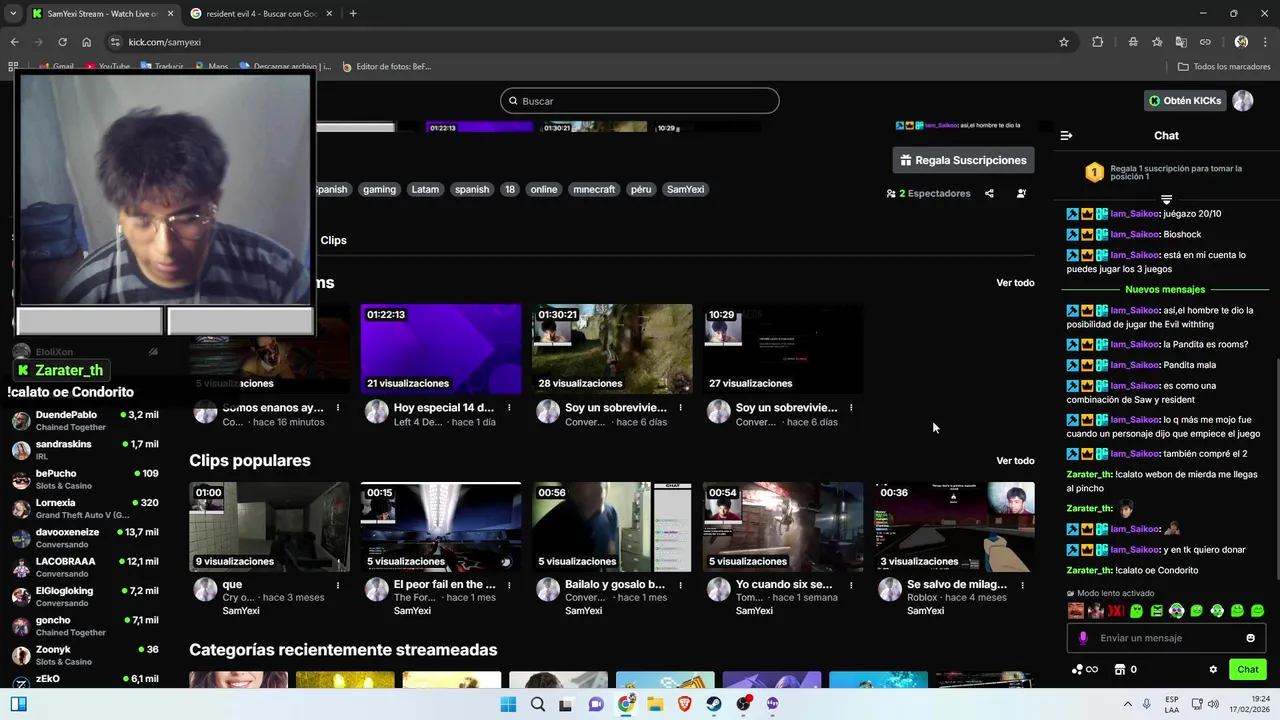The width and height of the screenshot is (1280, 720).
Task: Open the 10:29 video thumbnail
Action: point(783,349)
